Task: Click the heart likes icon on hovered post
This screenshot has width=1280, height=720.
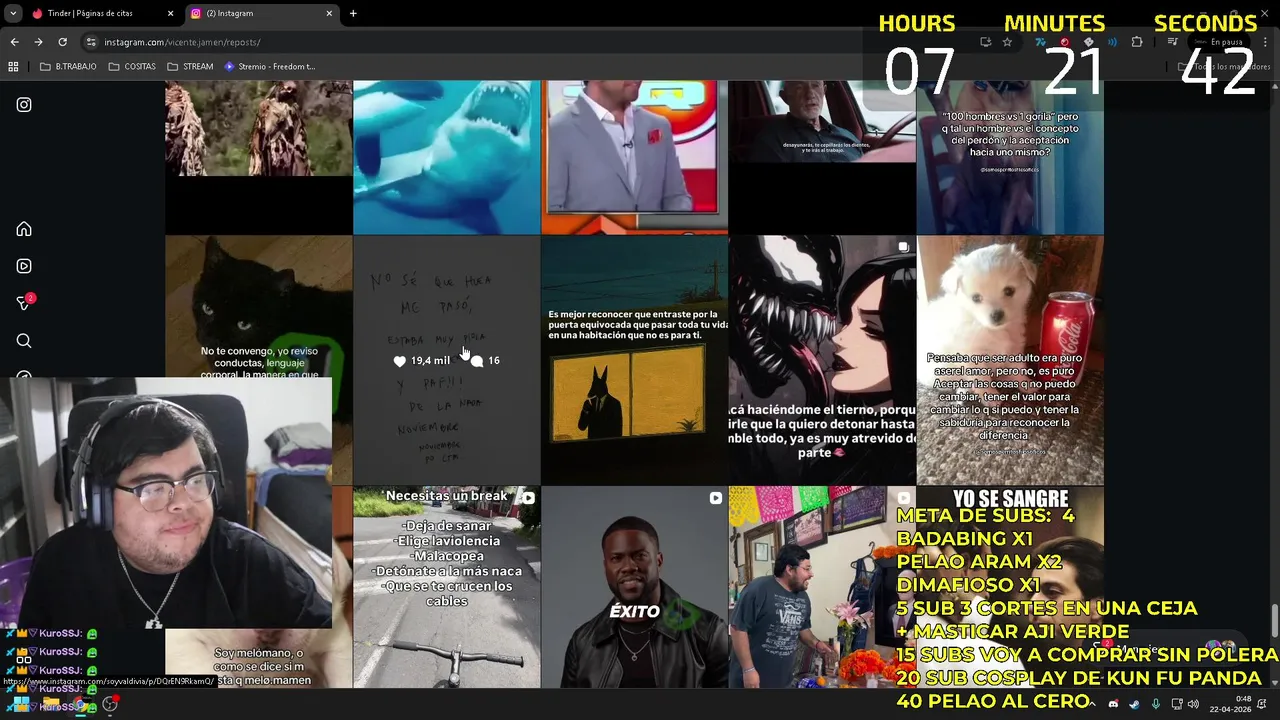Action: click(400, 361)
